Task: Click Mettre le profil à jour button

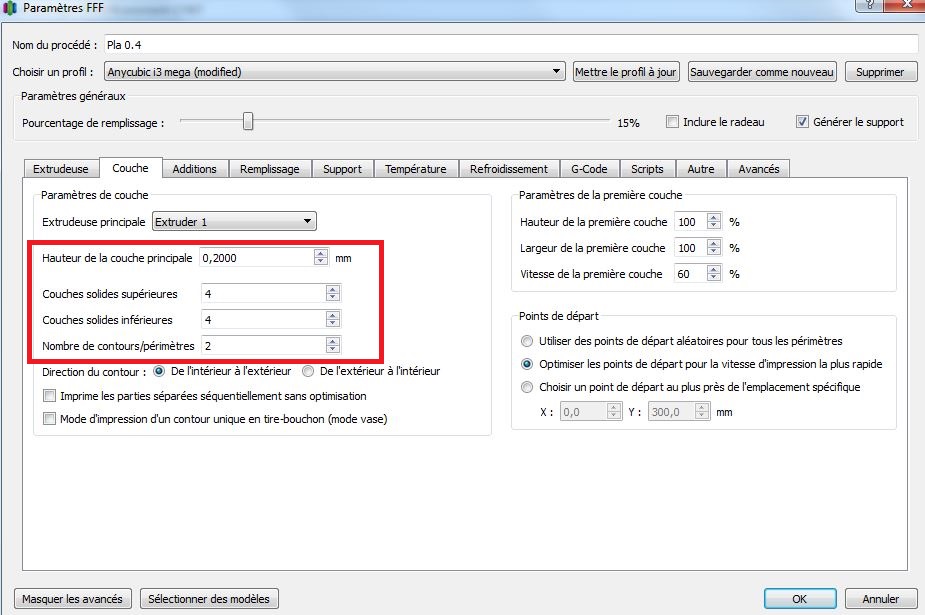Action: [x=626, y=72]
